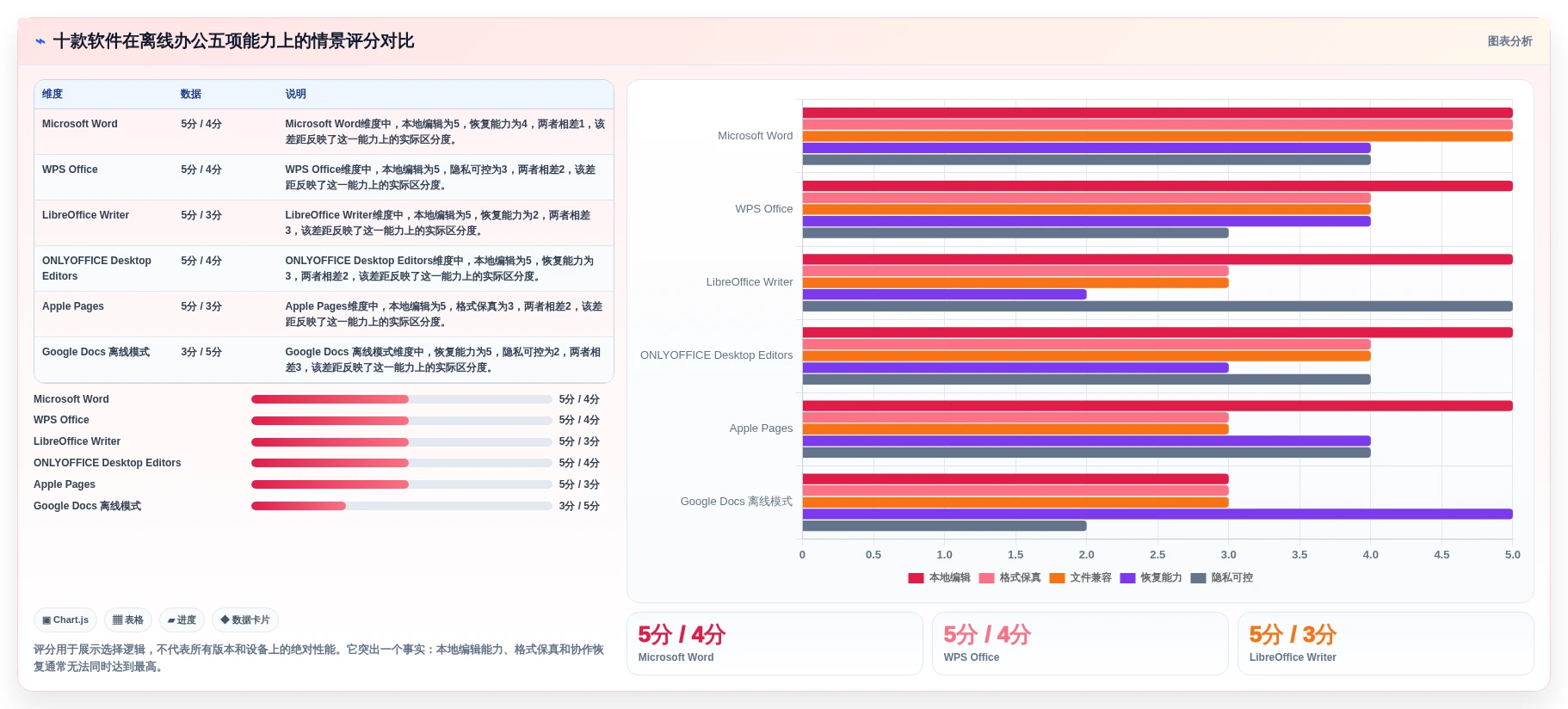Screen dimensions: 1568x709
Task: Click Microsoft Word red 本地编辑 chart bar
Action: [x=1157, y=113]
